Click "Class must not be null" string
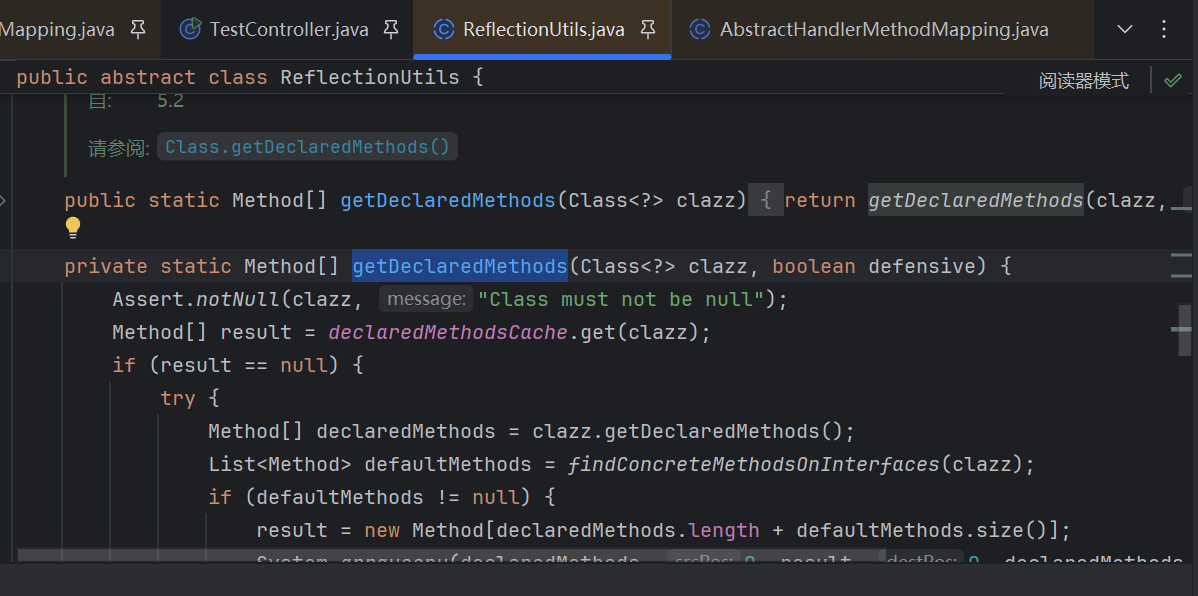1198x596 pixels. 621,300
